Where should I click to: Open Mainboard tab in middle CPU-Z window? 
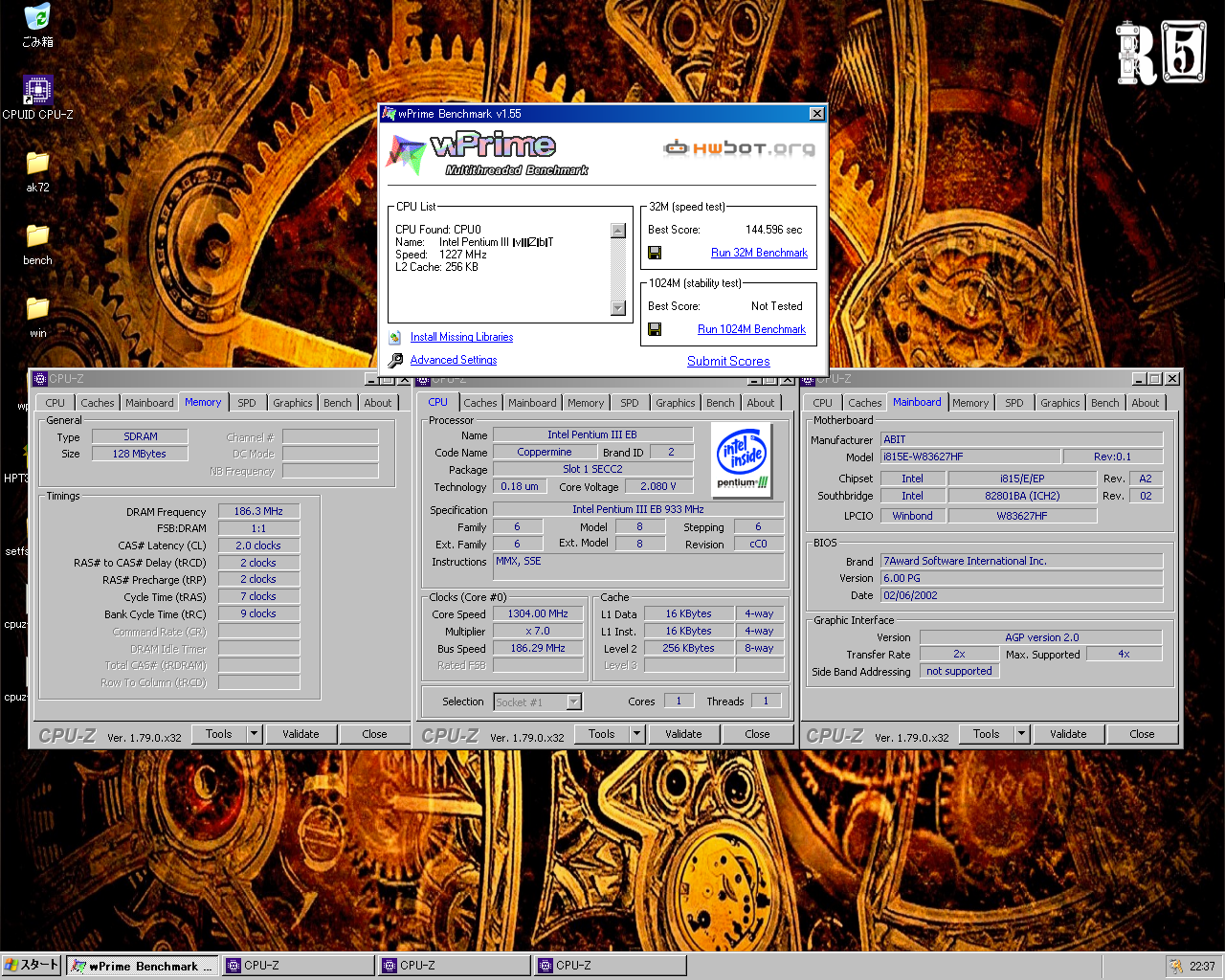532,403
